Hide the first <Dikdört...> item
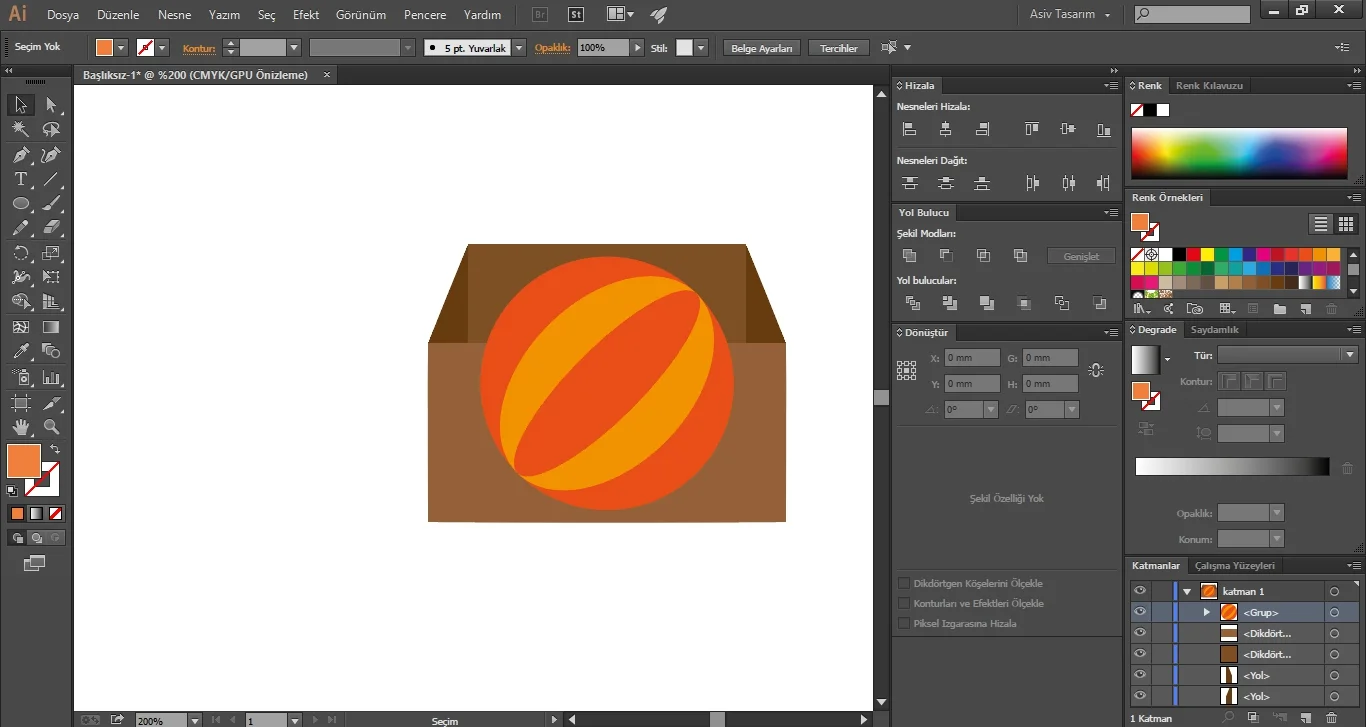This screenshot has height=727, width=1366. pos(1139,633)
